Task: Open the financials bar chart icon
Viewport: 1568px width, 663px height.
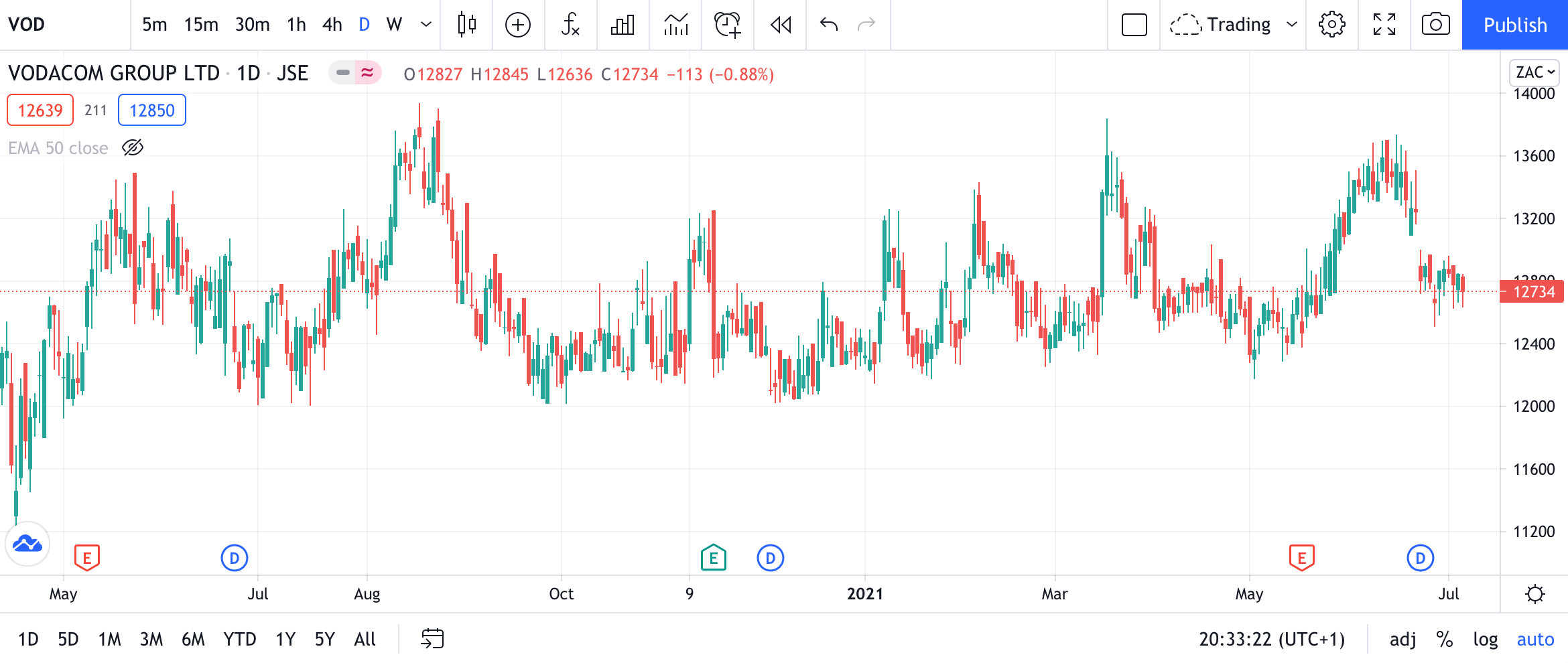Action: [623, 25]
